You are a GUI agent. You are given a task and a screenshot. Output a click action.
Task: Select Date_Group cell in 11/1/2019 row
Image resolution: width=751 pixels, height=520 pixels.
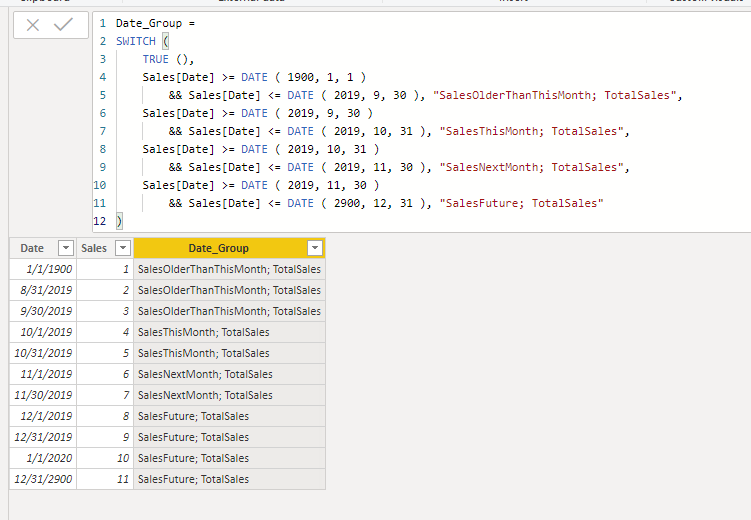(x=229, y=374)
